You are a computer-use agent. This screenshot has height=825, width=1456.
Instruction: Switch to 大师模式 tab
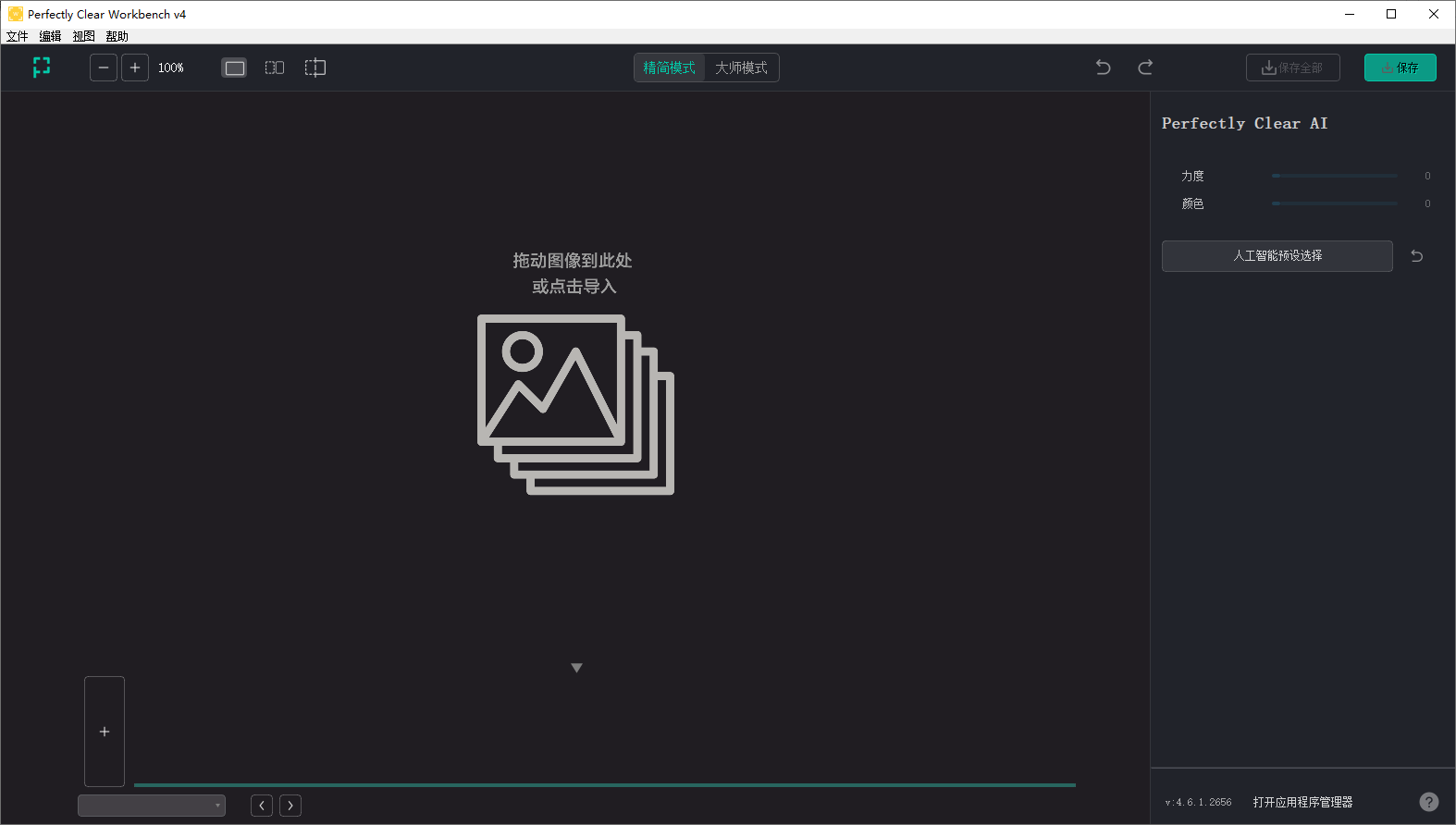pyautogui.click(x=741, y=68)
